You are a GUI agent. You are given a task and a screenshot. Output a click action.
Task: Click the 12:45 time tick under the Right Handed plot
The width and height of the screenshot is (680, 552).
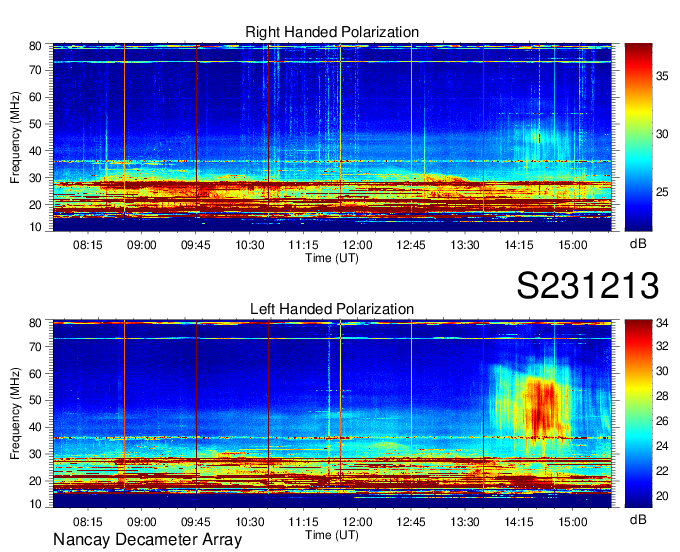(411, 245)
